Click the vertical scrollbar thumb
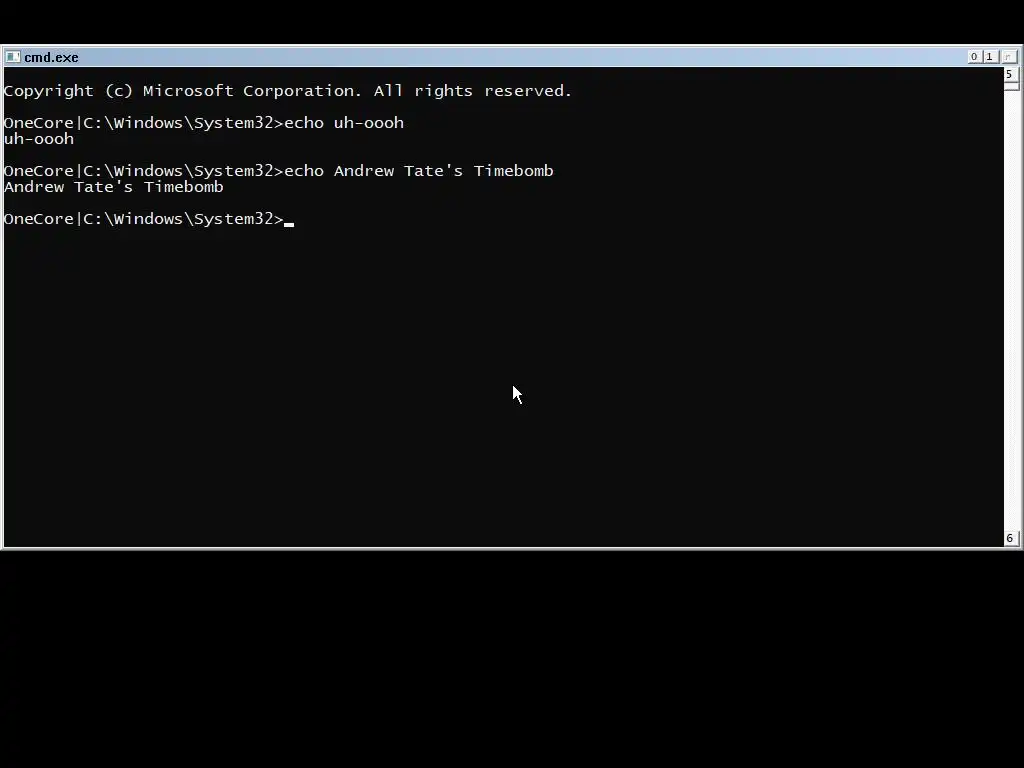1024x768 pixels. coord(1011,86)
